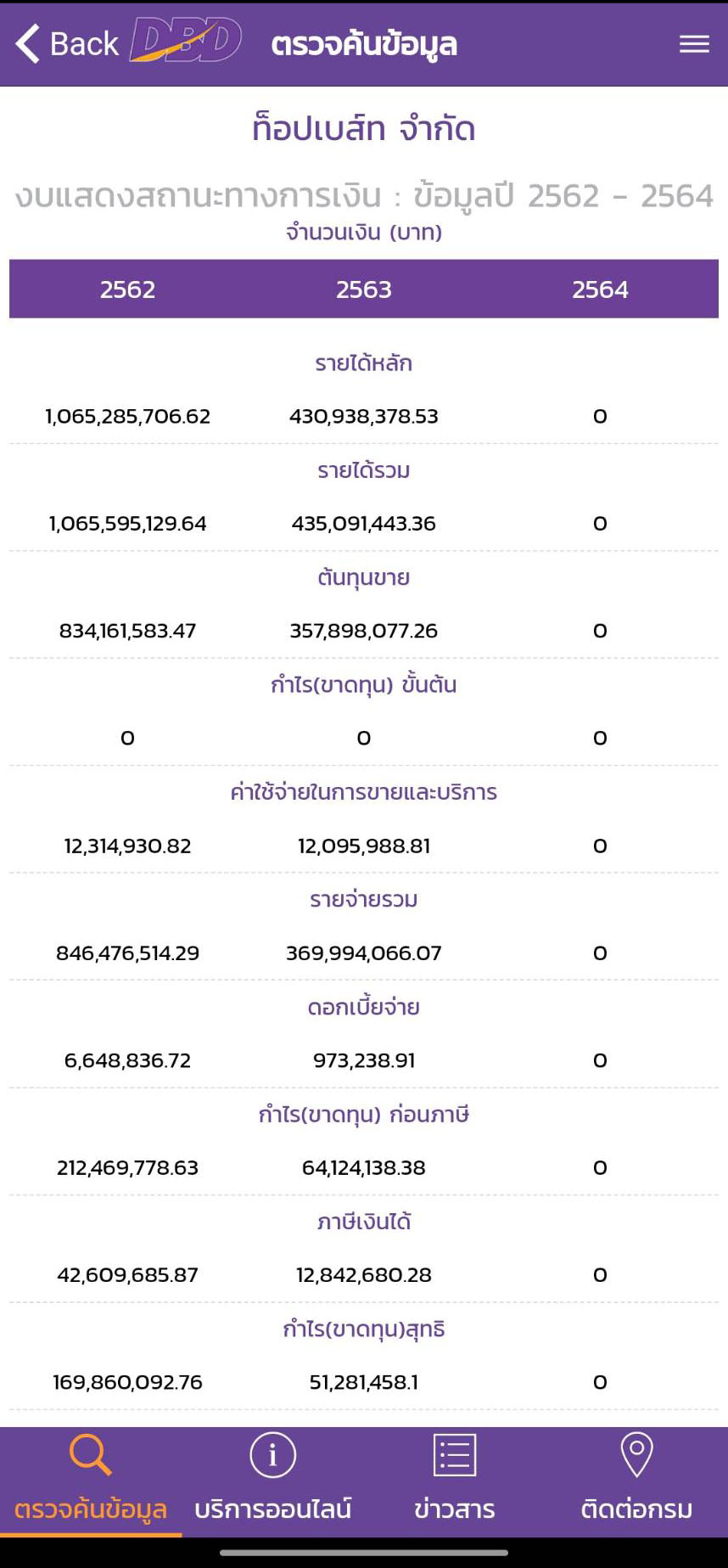Tap the company name ท็อปเบส์ท จำกัด
728x1568 pixels.
(364, 129)
